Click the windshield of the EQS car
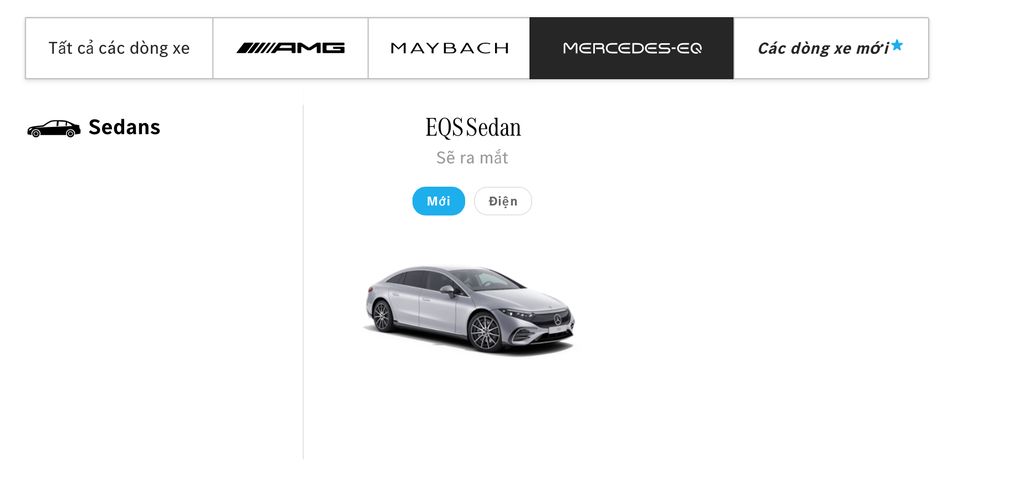This screenshot has height=493, width=1024. [x=487, y=280]
